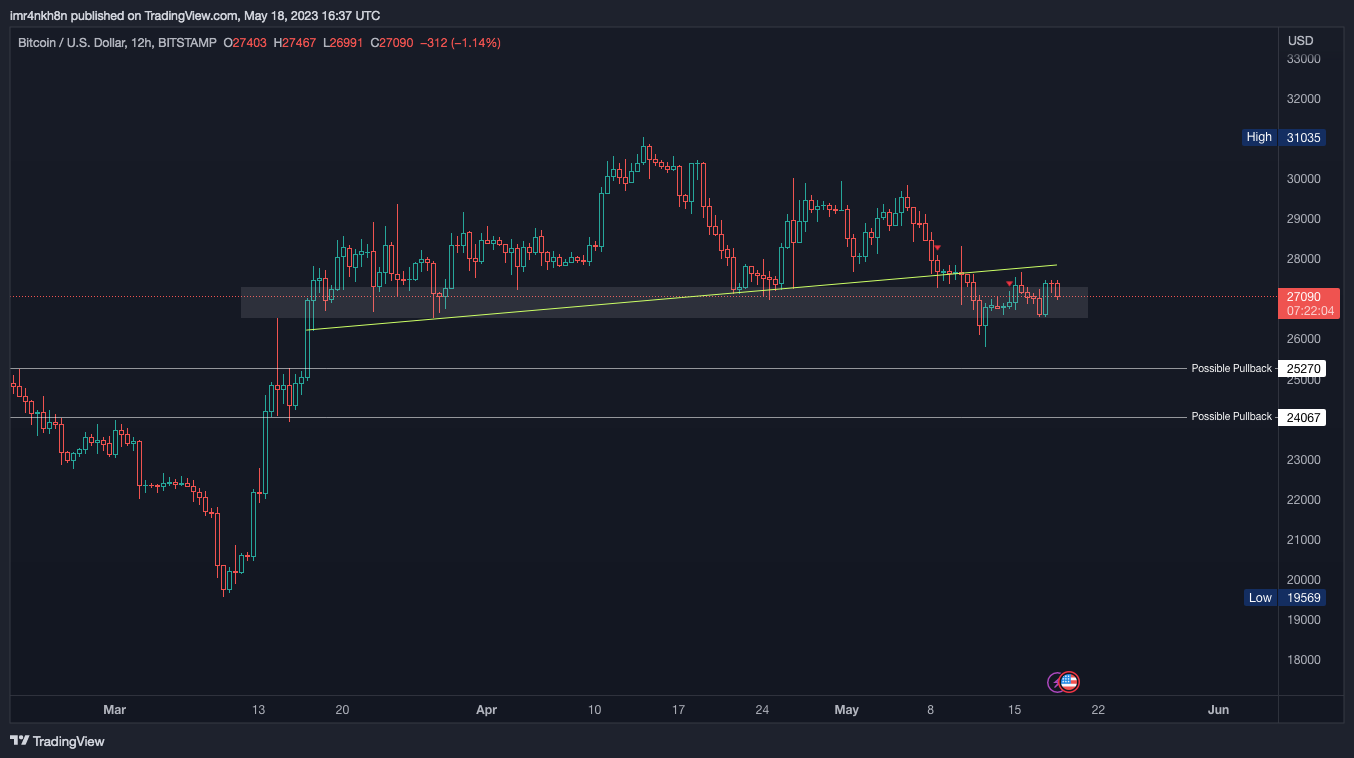The image size is (1354, 758).
Task: Click the purple lightning event icon
Action: pos(1055,682)
